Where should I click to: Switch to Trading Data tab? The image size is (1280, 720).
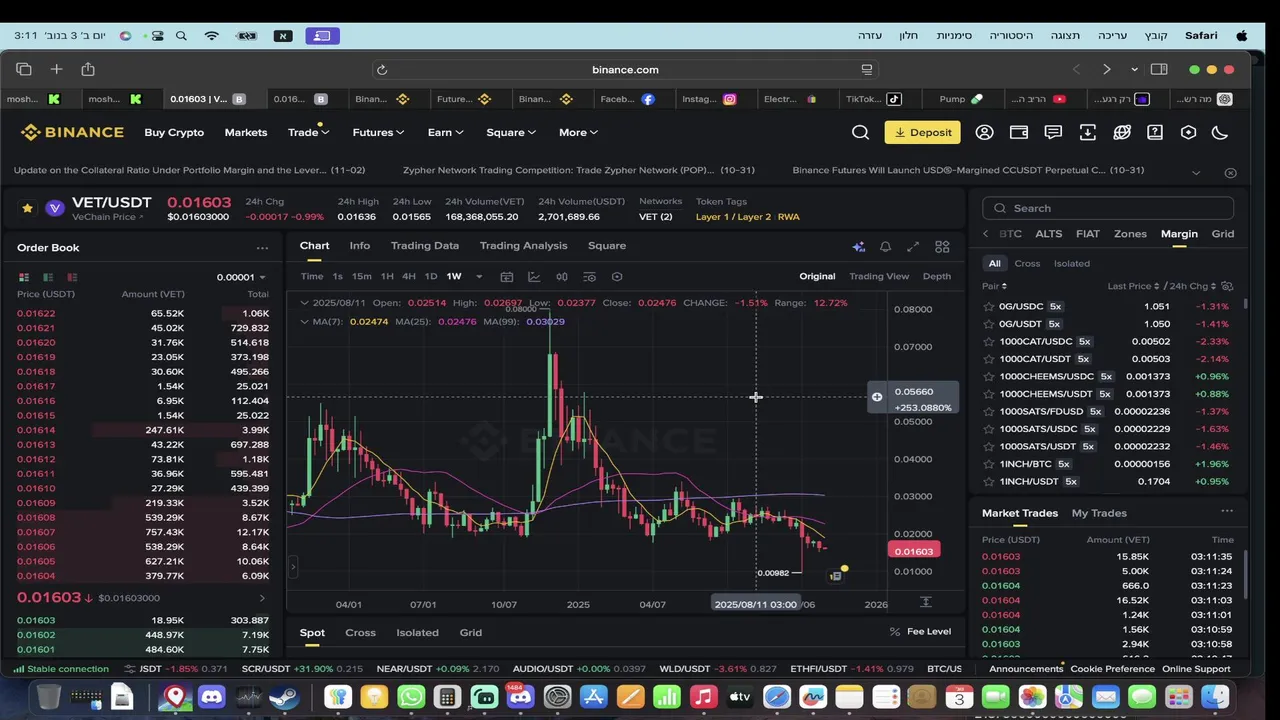425,245
